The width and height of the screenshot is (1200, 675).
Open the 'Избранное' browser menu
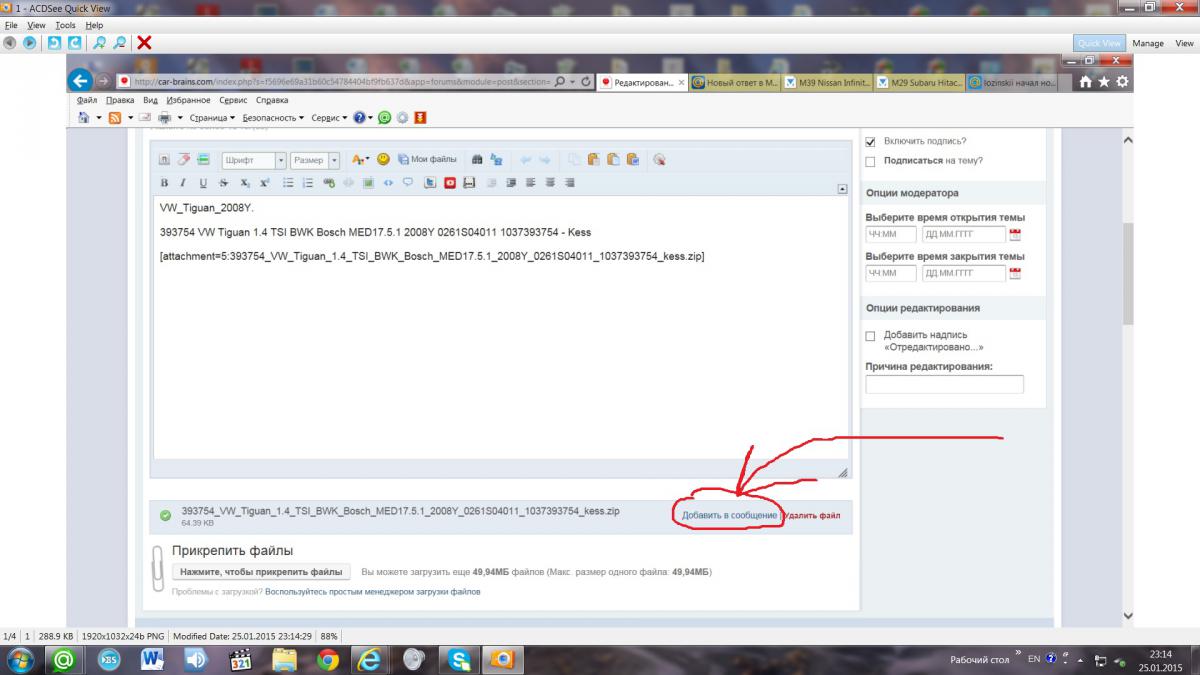(x=188, y=100)
